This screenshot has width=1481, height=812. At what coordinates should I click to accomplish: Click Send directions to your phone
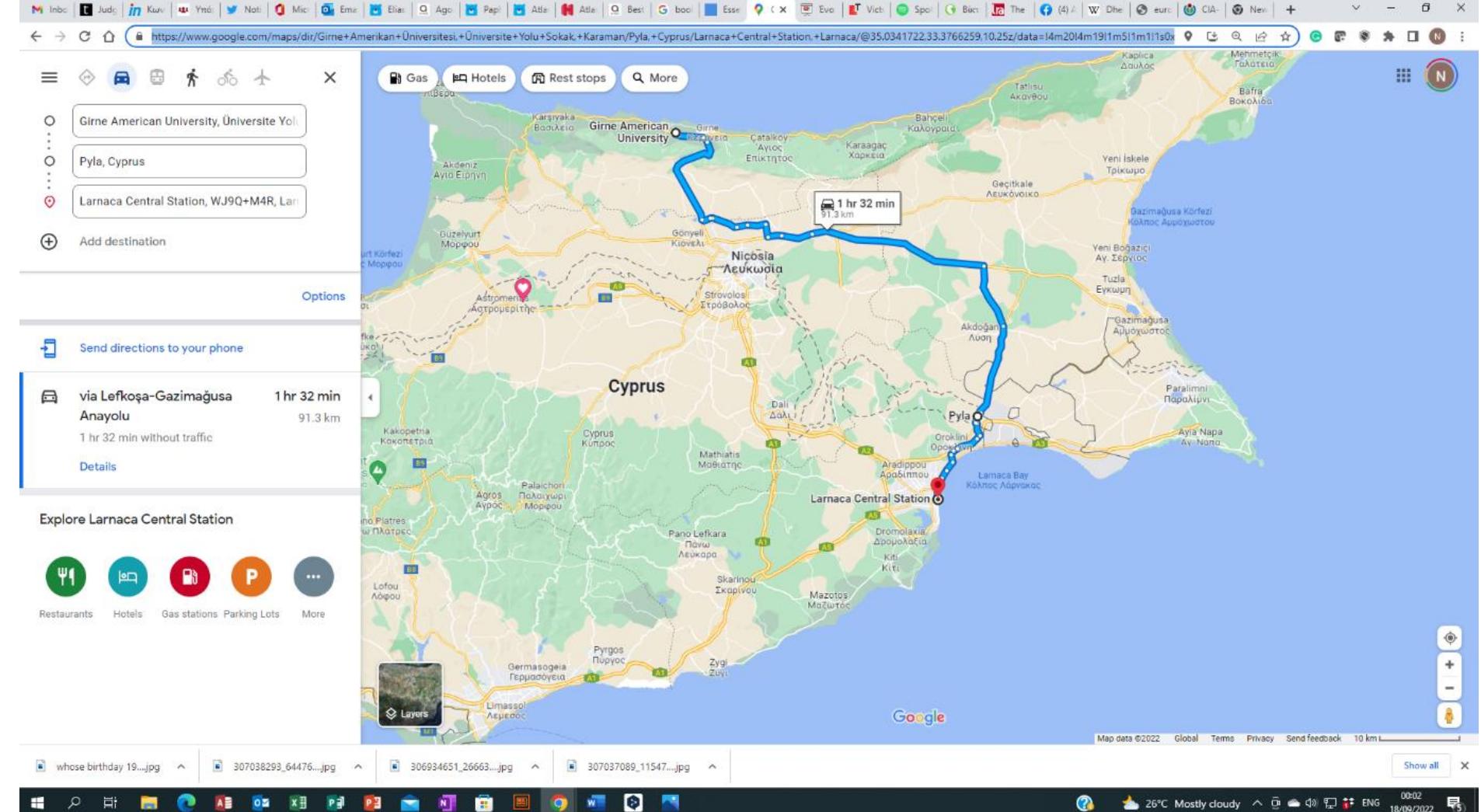point(161,348)
